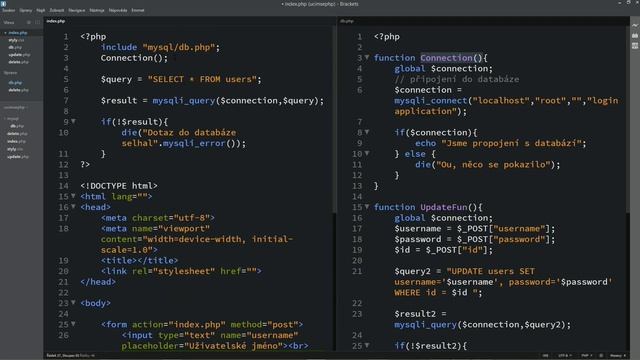
Task: Click the "SELECT * FROM users" string
Action: click(202, 79)
